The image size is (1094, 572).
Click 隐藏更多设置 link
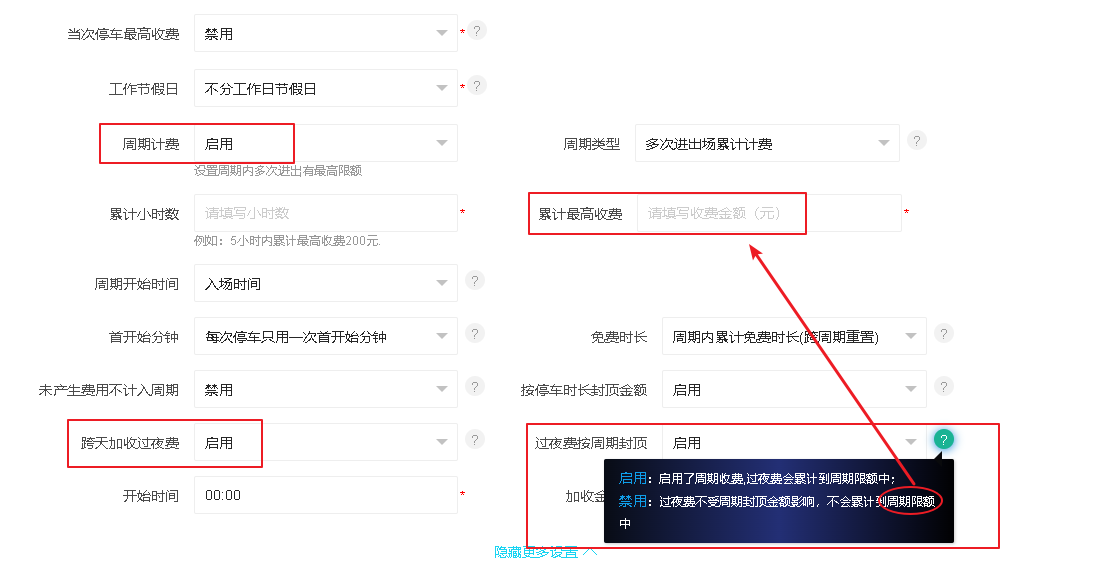[x=546, y=552]
